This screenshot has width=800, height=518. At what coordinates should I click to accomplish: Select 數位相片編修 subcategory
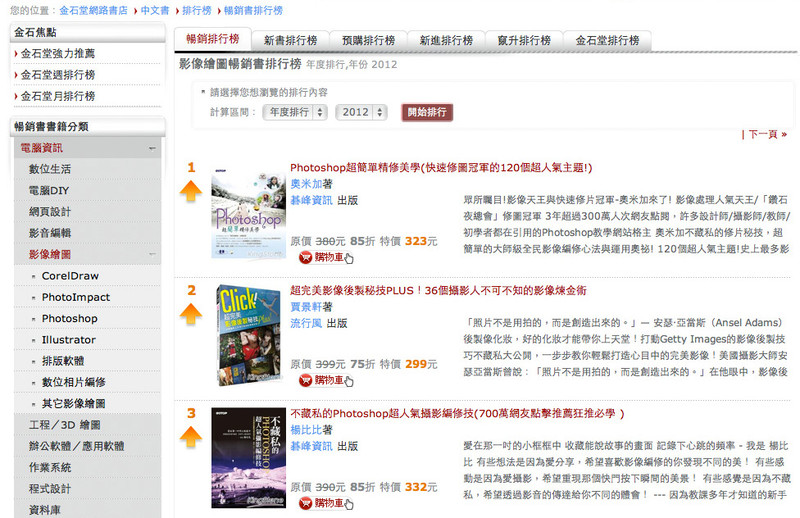tap(73, 382)
